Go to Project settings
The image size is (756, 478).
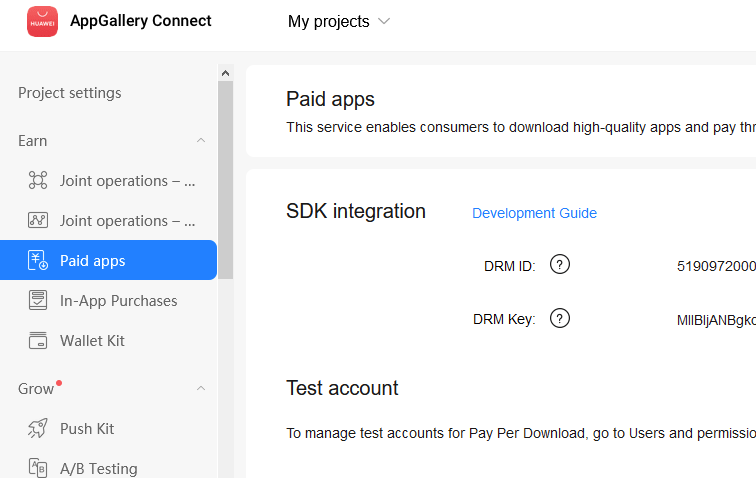[70, 93]
